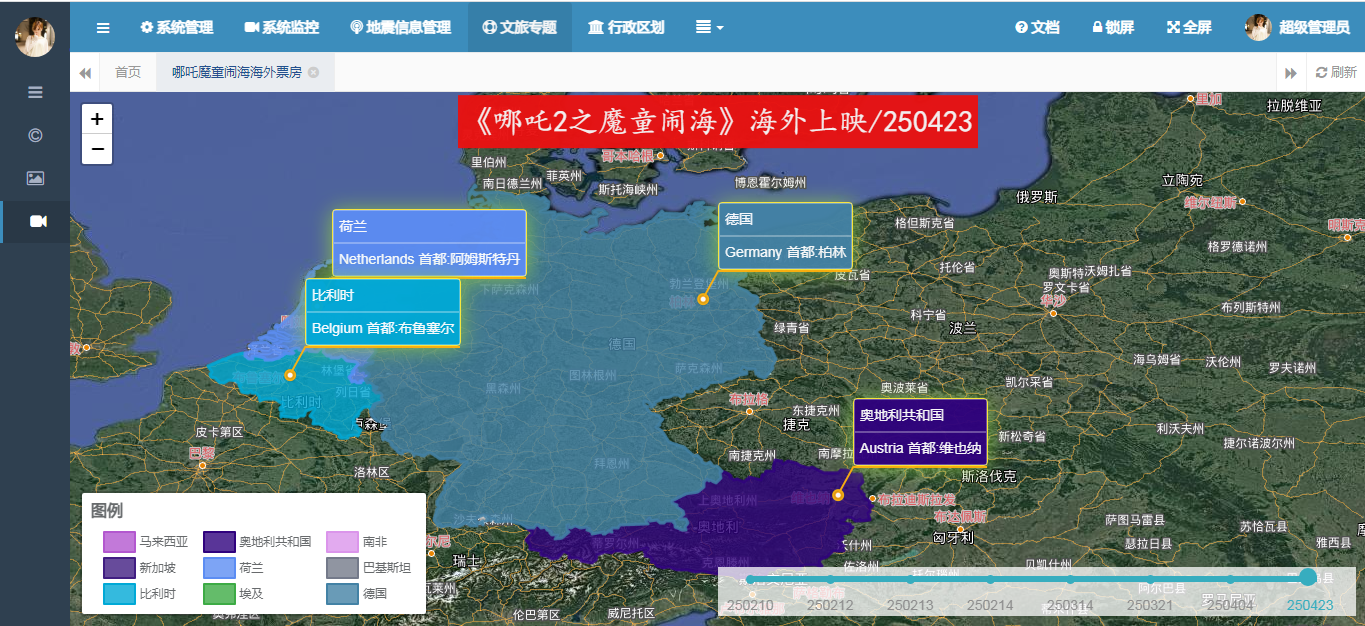Click the sidebar copyright icon

pos(35,135)
